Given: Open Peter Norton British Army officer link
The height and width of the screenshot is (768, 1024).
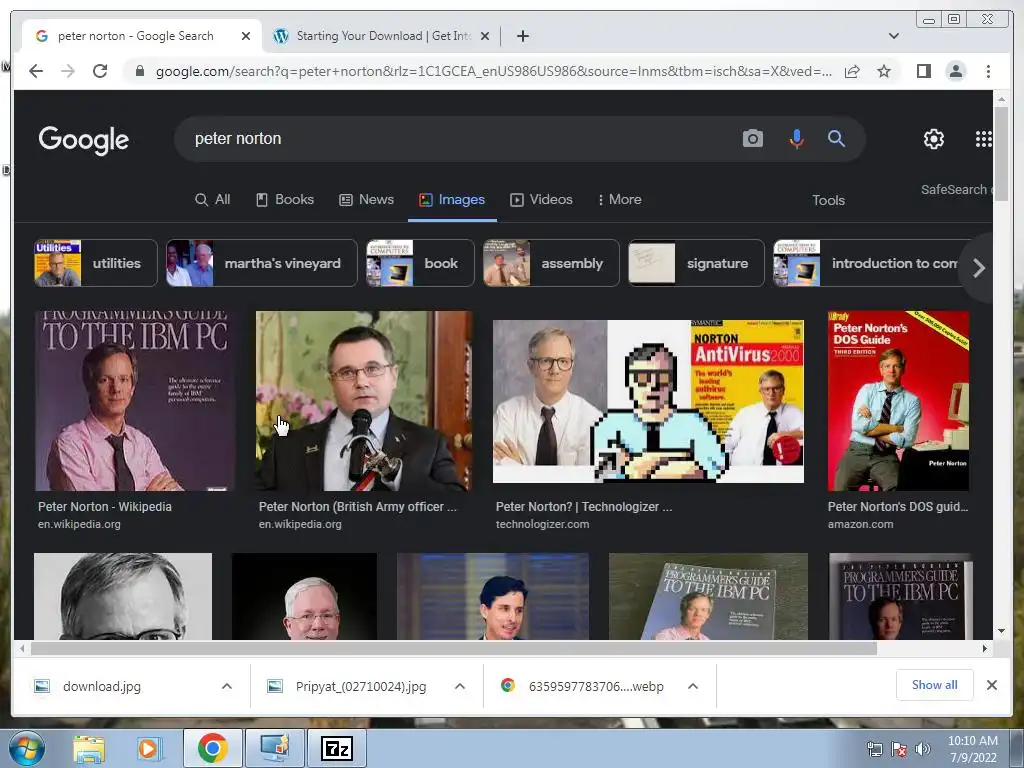Looking at the screenshot, I should coord(357,507).
